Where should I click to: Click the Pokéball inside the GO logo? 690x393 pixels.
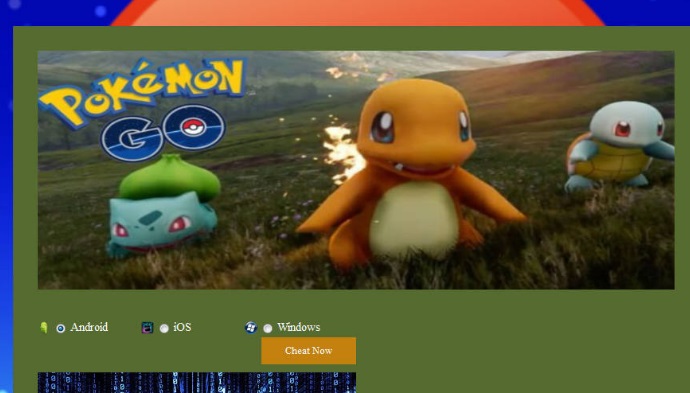(194, 127)
